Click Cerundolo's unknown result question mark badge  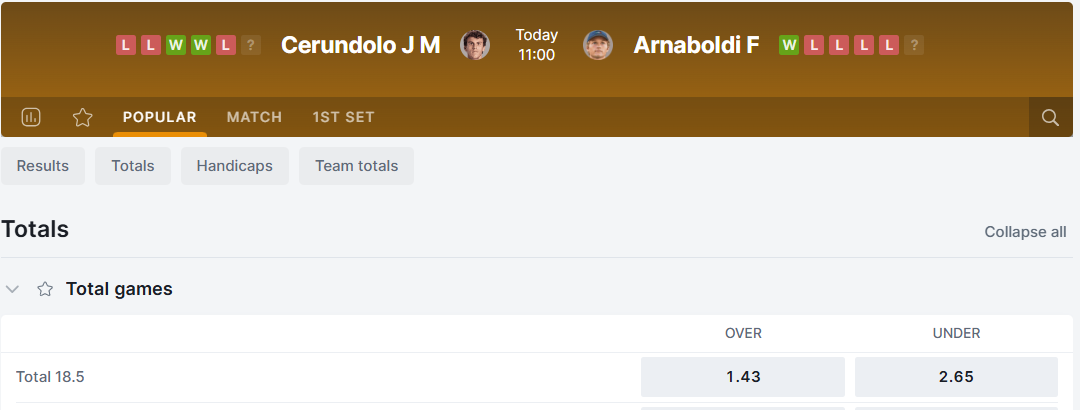point(251,45)
